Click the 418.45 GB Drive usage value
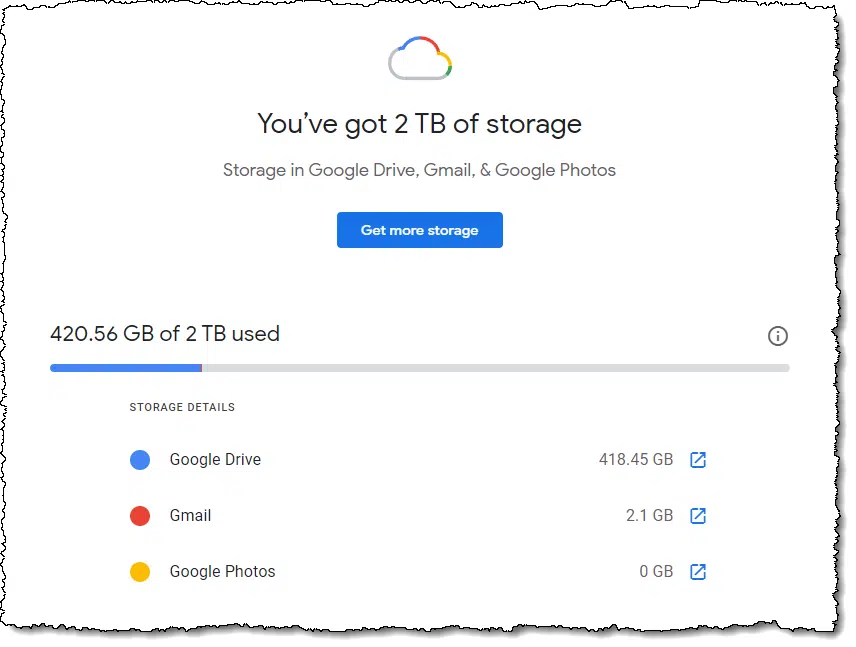The width and height of the screenshot is (856, 647). (635, 459)
